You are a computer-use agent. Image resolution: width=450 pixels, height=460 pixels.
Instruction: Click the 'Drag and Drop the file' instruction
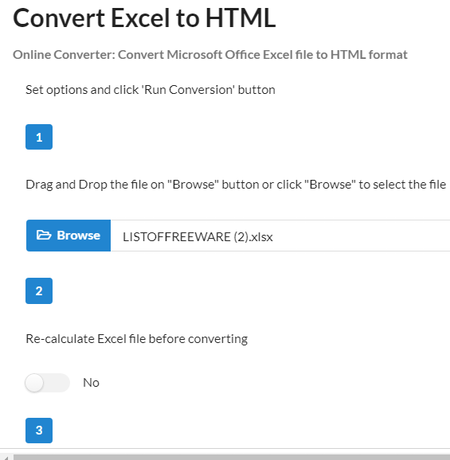236,185
